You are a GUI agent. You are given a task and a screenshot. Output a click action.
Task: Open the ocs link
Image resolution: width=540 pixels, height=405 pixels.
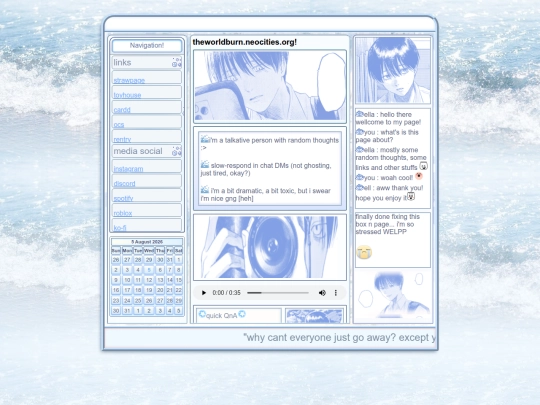[x=118, y=125]
